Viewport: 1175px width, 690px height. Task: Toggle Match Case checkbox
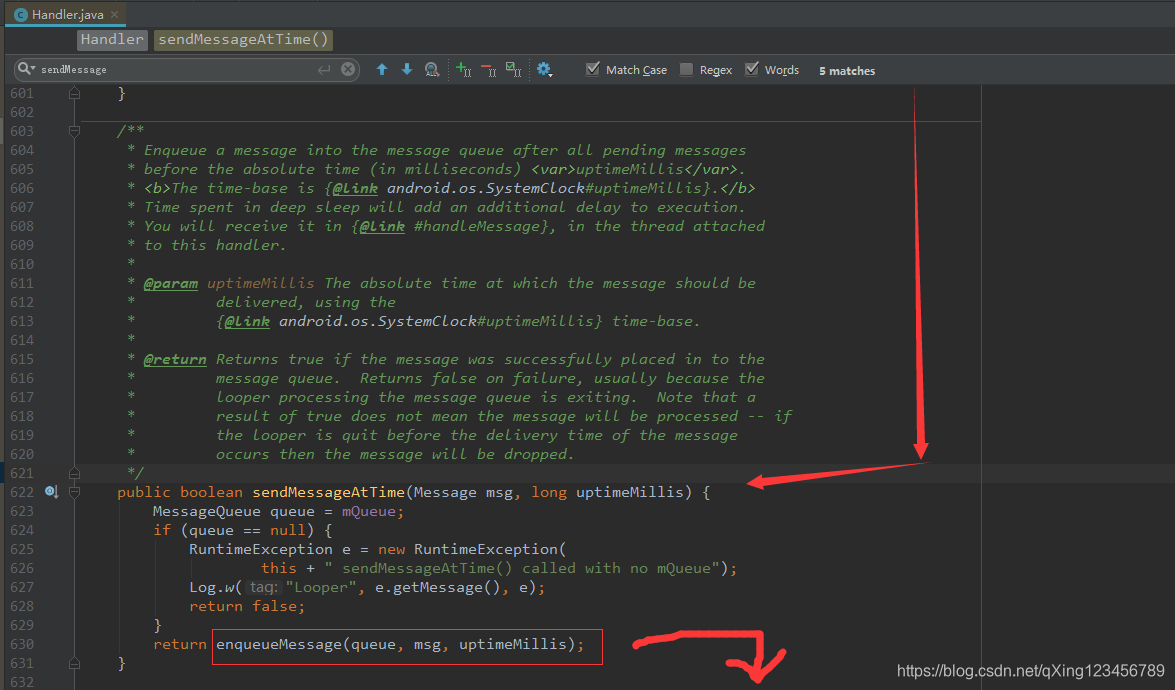(x=593, y=69)
